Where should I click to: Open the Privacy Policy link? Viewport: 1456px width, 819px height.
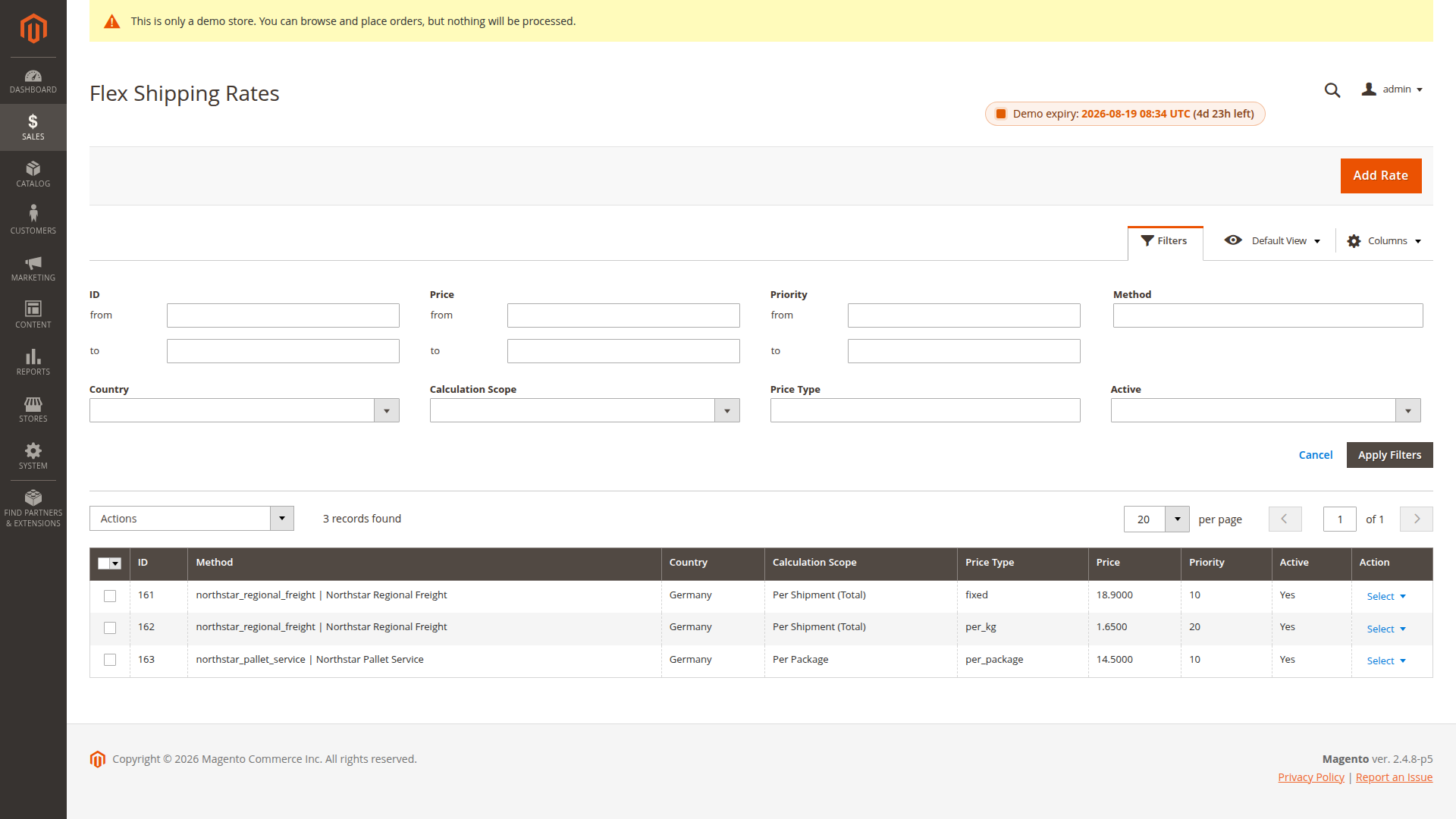coord(1311,777)
